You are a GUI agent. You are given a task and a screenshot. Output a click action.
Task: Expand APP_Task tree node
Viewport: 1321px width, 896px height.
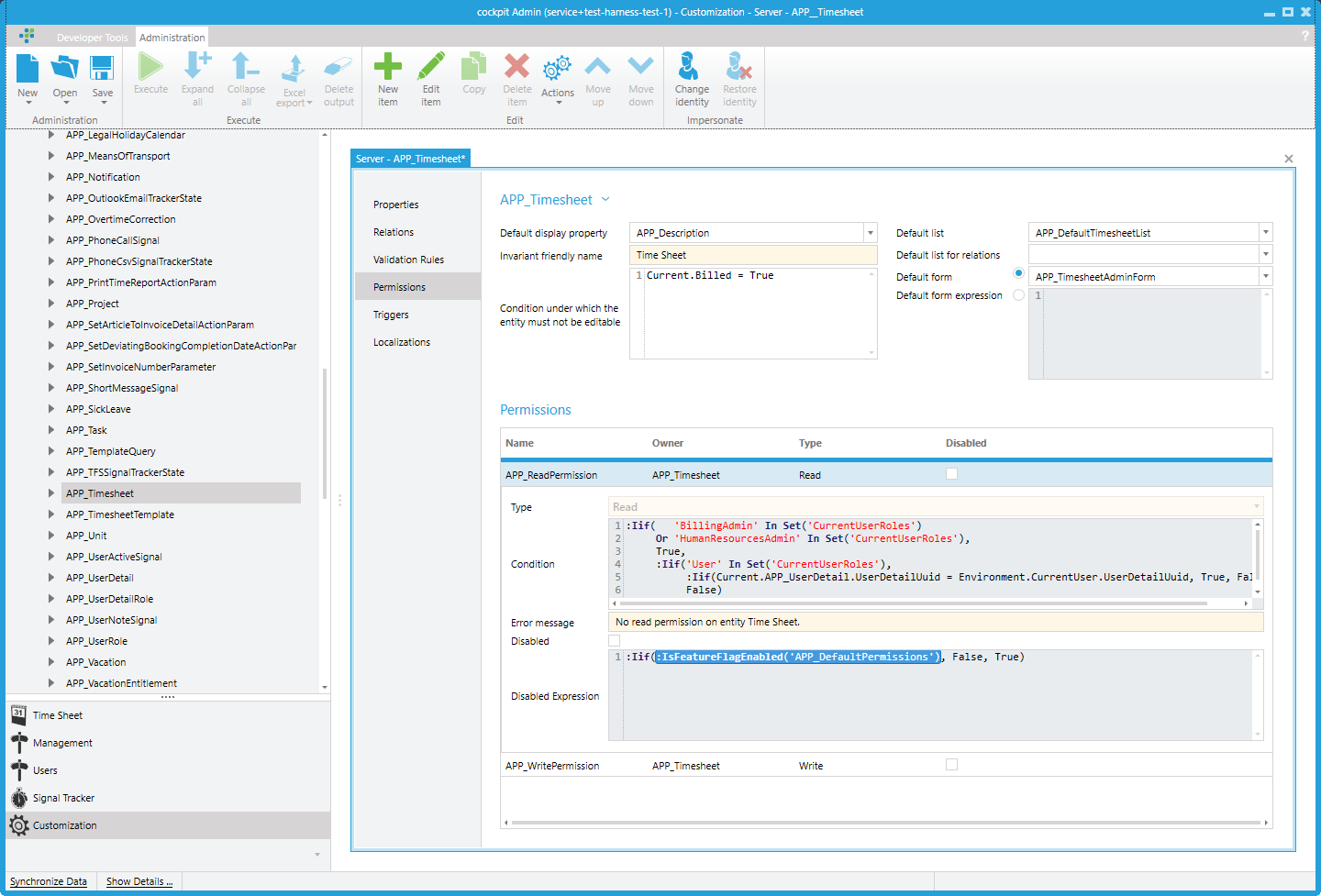tap(51, 430)
